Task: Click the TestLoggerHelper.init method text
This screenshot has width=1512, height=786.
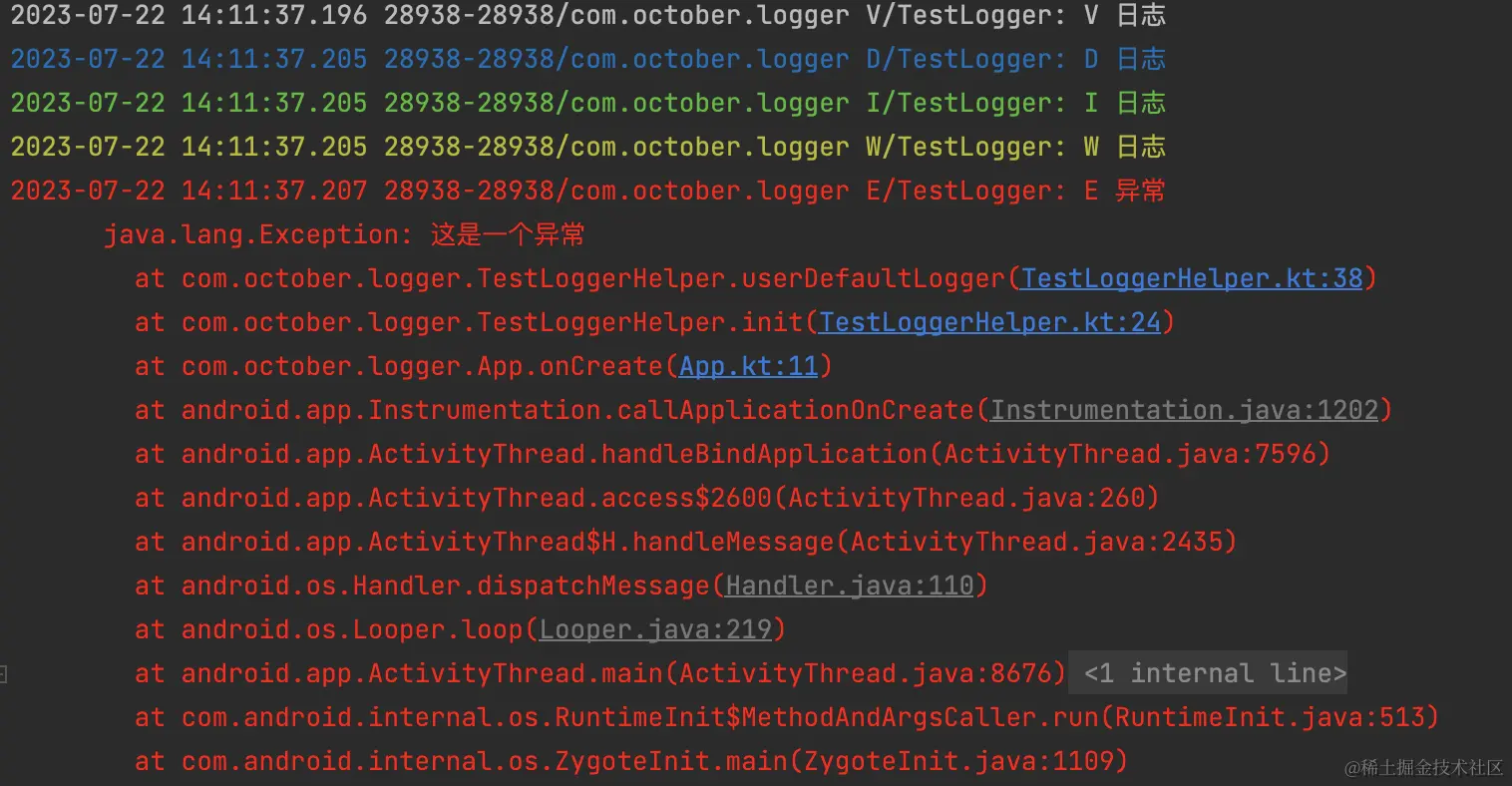Action: click(x=639, y=322)
